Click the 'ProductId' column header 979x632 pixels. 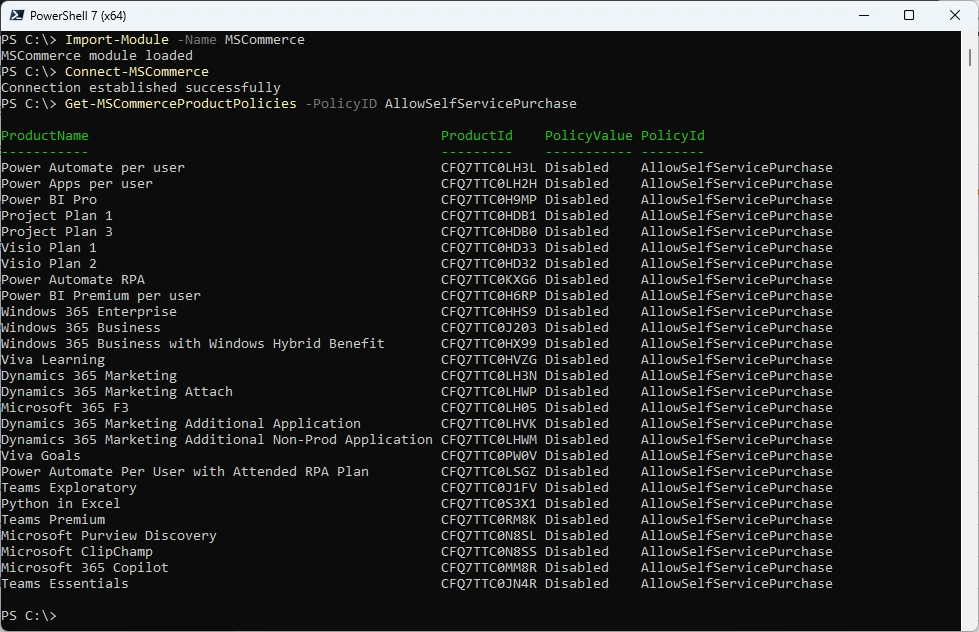tap(476, 136)
